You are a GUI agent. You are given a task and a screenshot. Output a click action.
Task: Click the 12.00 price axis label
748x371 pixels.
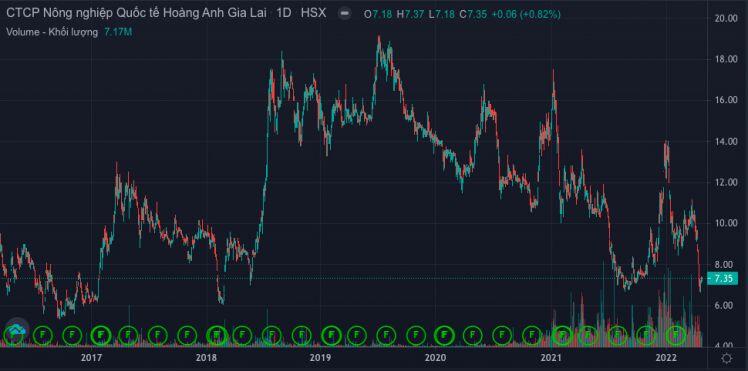727,182
